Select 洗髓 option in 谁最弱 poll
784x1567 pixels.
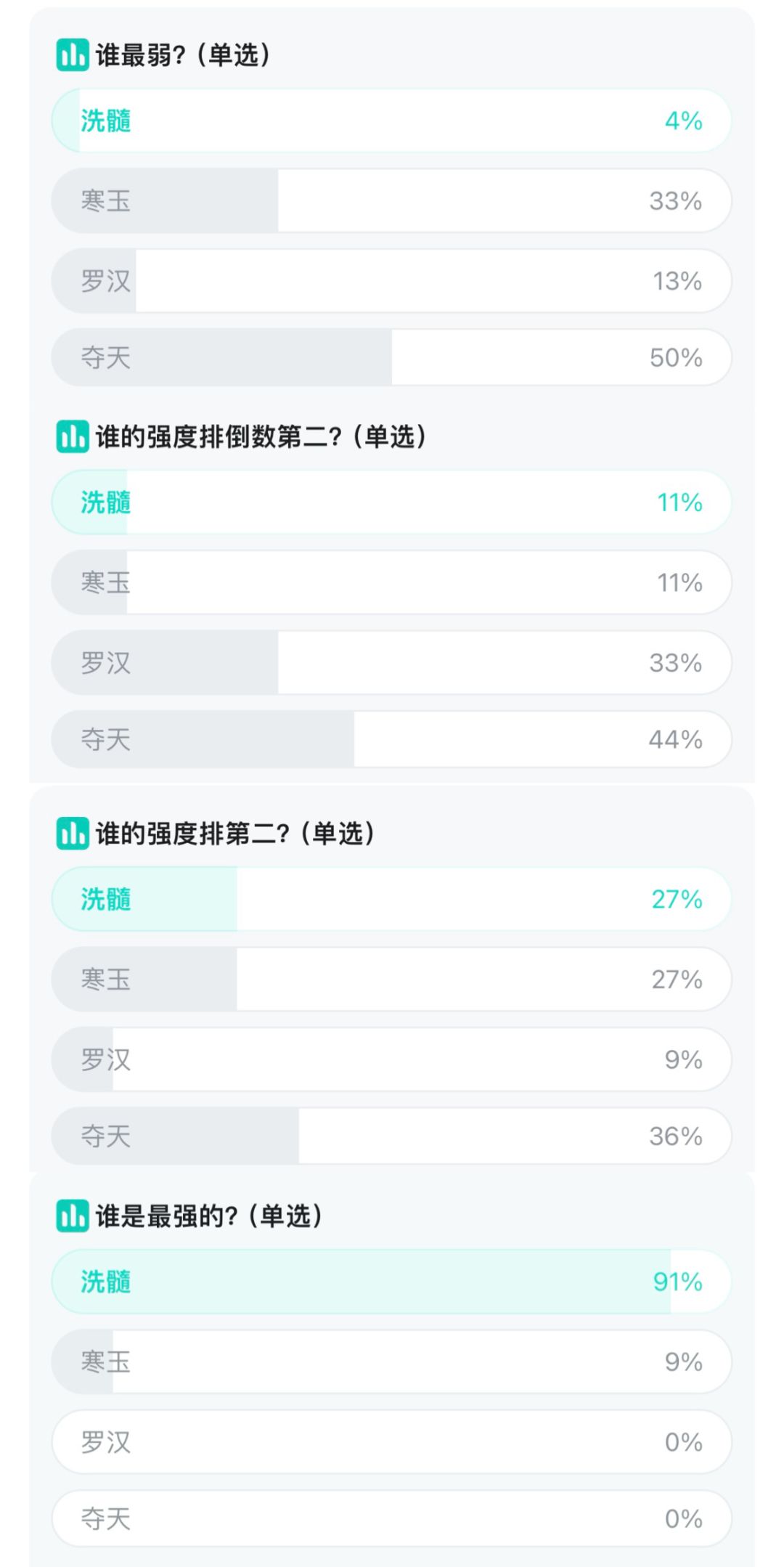[391, 121]
